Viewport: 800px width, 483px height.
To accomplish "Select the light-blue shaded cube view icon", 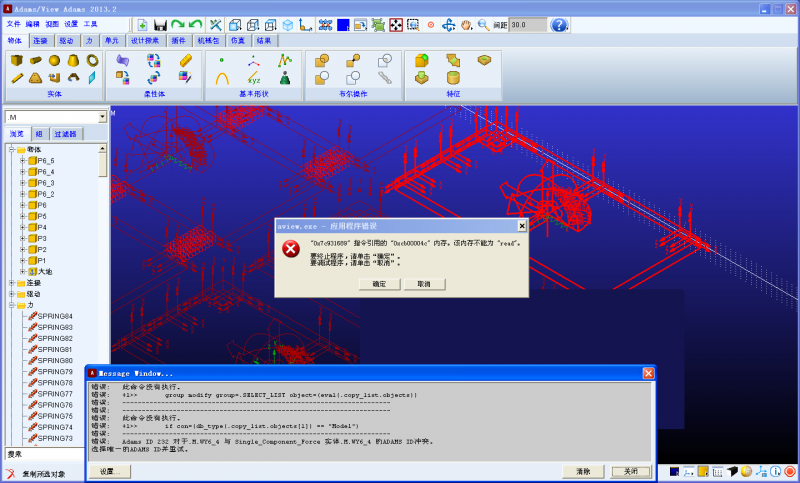I will click(288, 24).
